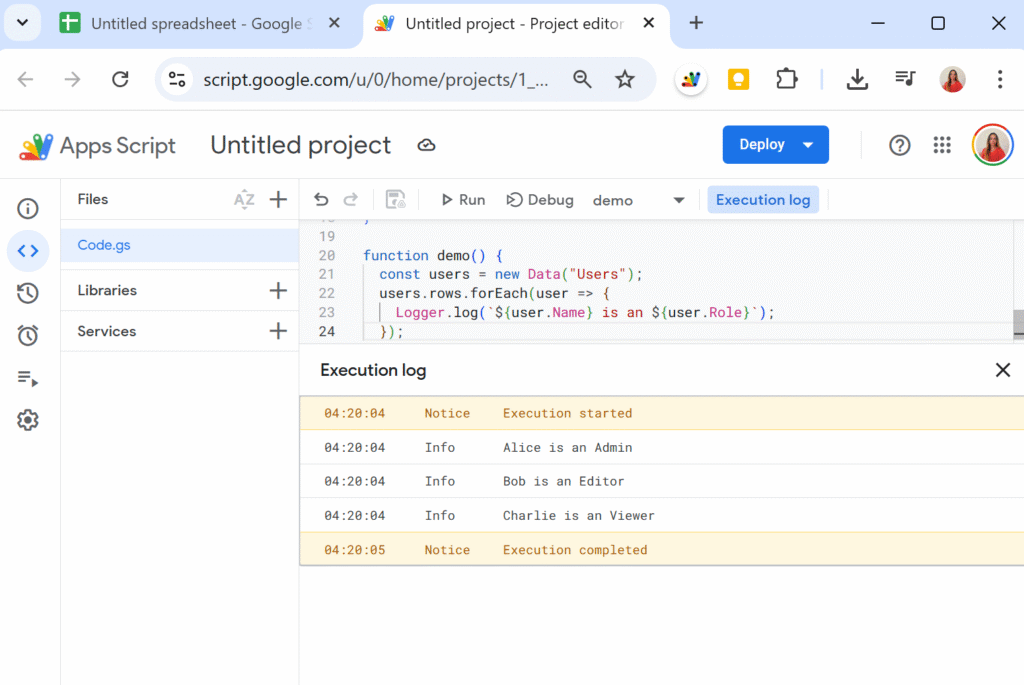
Task: Open the browser tab search chevron
Action: coord(22,23)
